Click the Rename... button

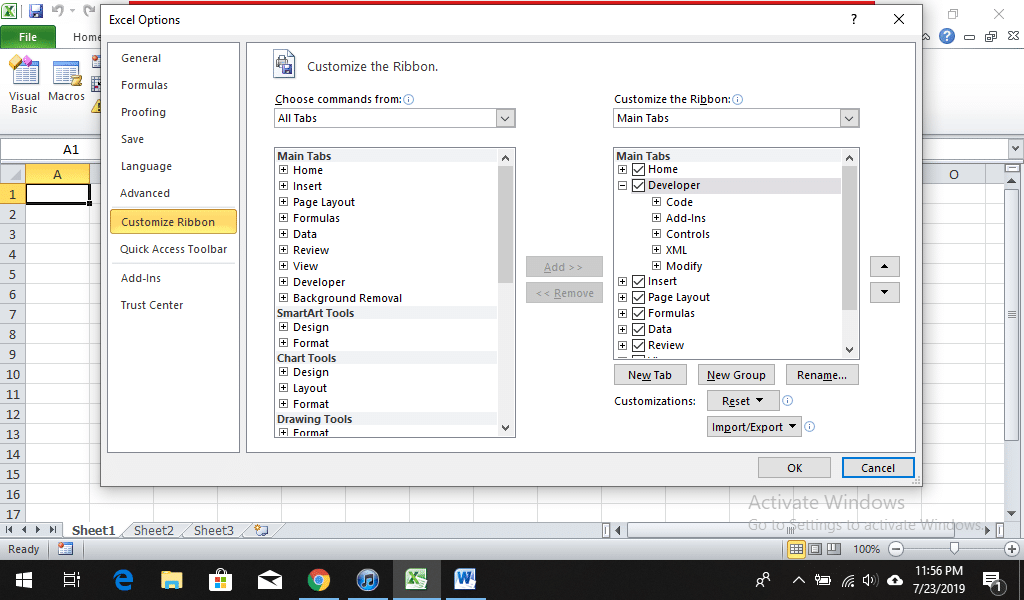coord(822,375)
